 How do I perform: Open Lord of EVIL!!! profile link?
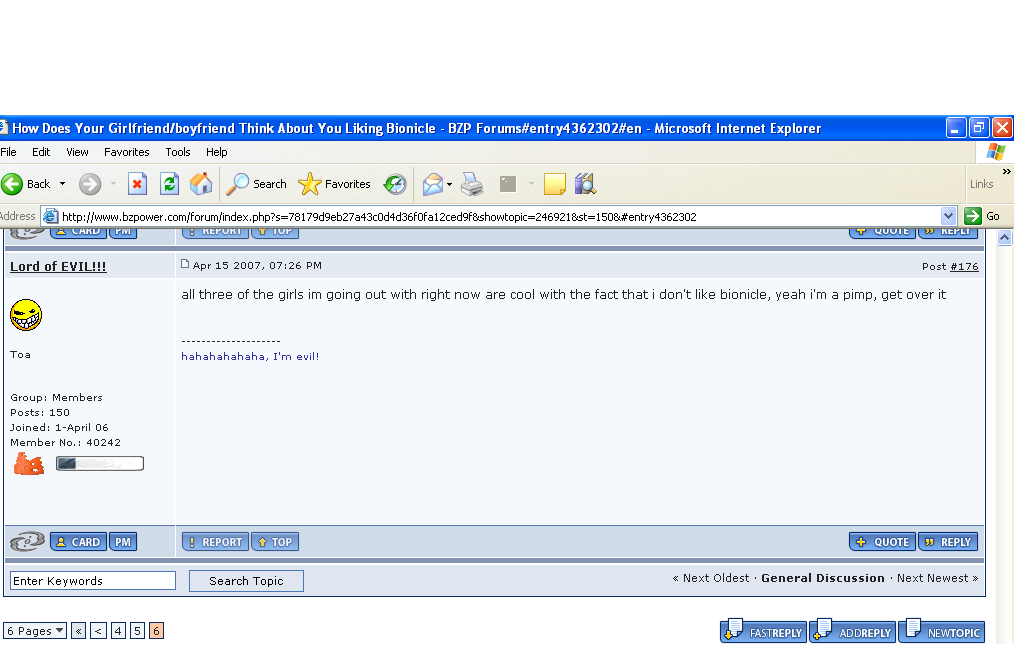coord(58,267)
